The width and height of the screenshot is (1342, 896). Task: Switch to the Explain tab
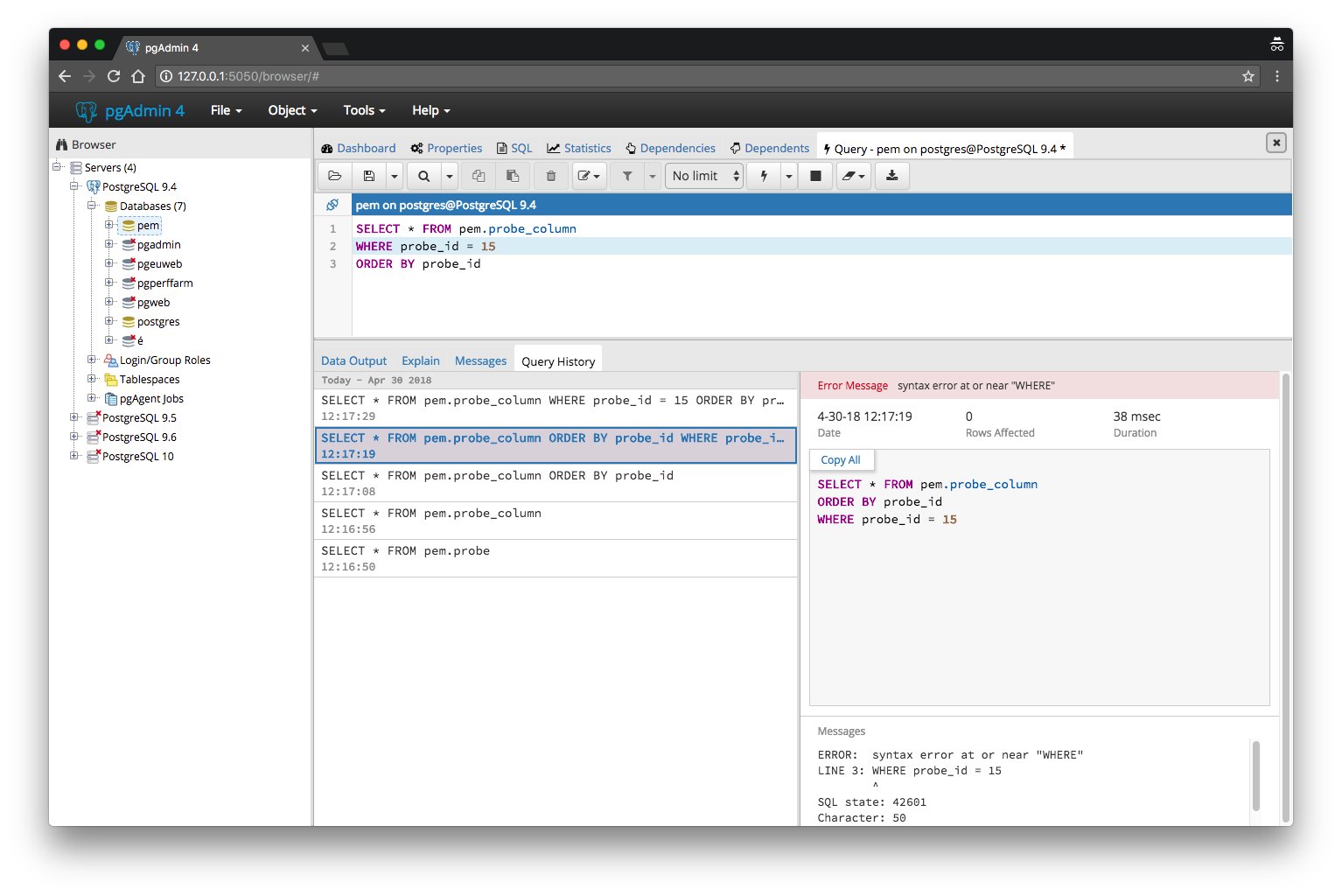[x=421, y=360]
